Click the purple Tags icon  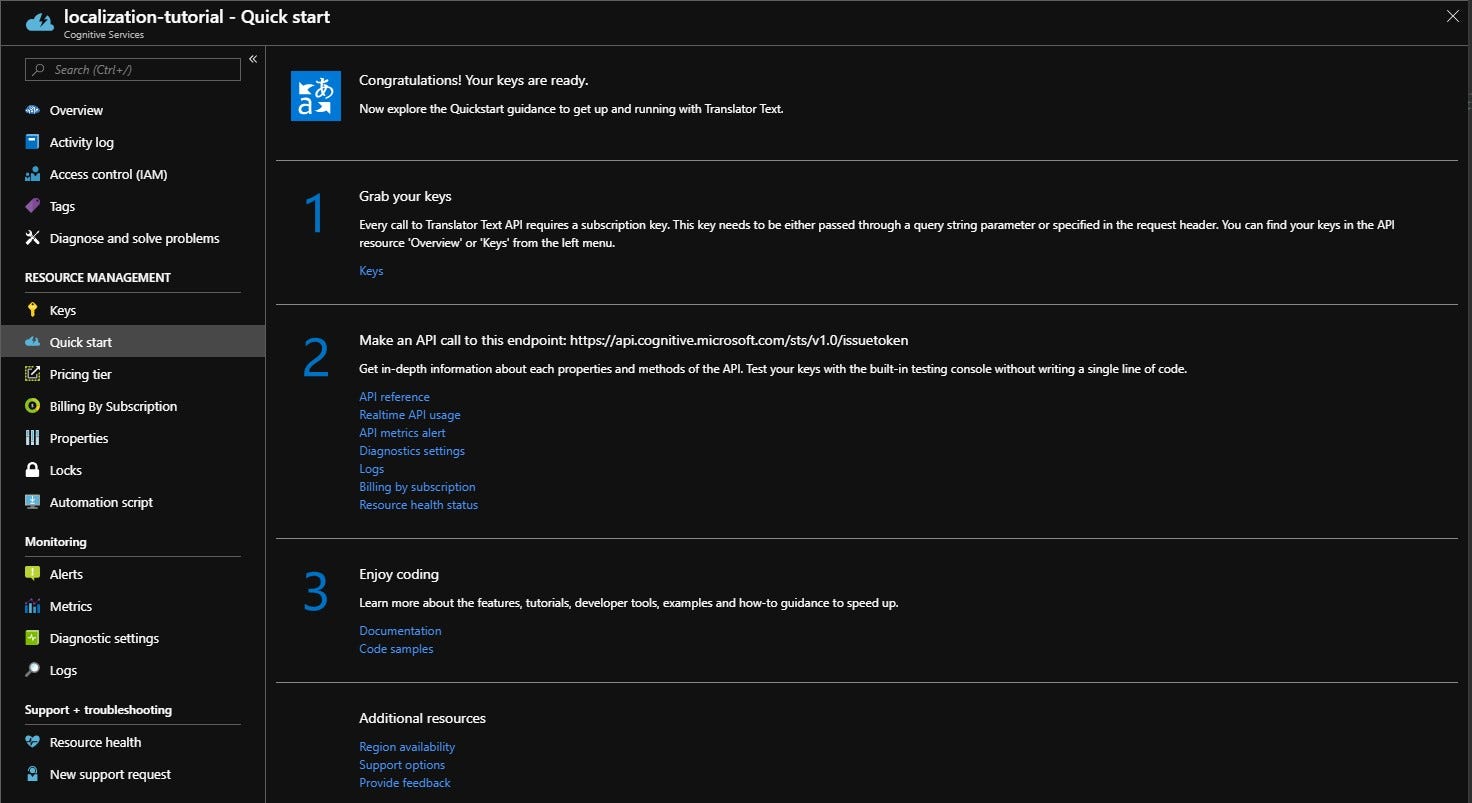(x=32, y=206)
